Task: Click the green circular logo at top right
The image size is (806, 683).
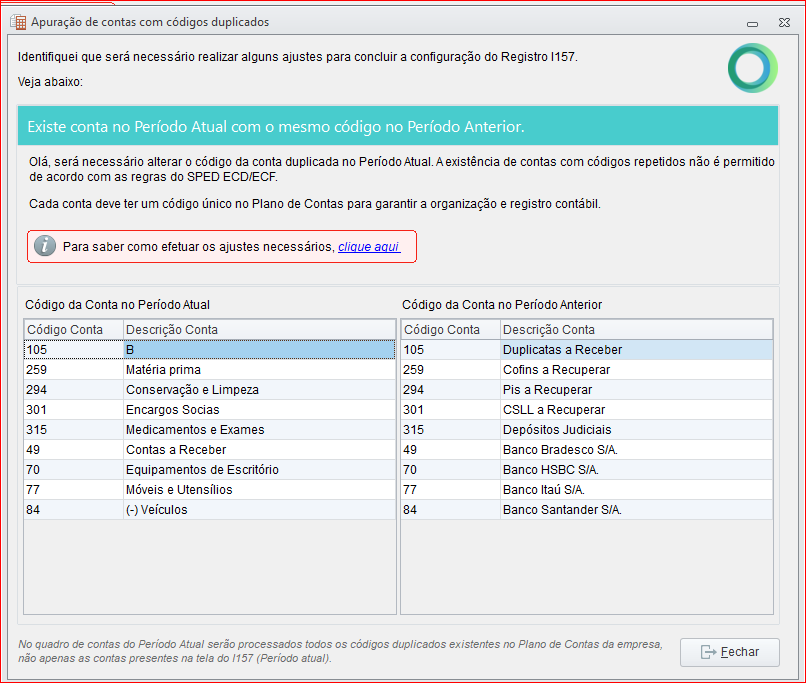Action: point(752,68)
